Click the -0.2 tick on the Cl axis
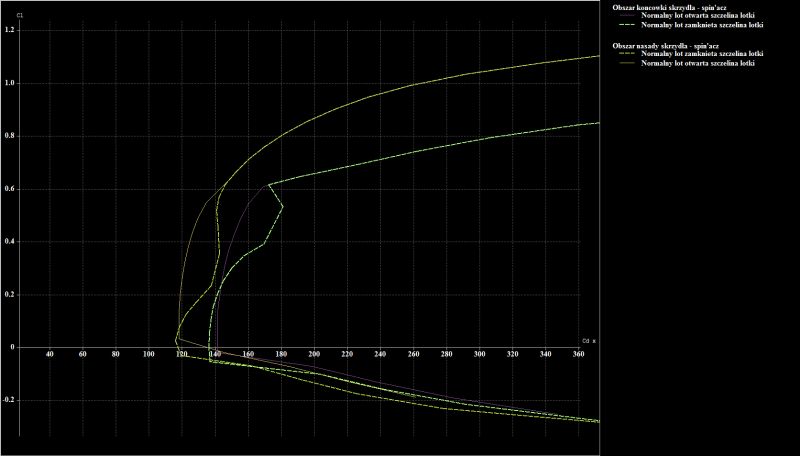 point(9,400)
